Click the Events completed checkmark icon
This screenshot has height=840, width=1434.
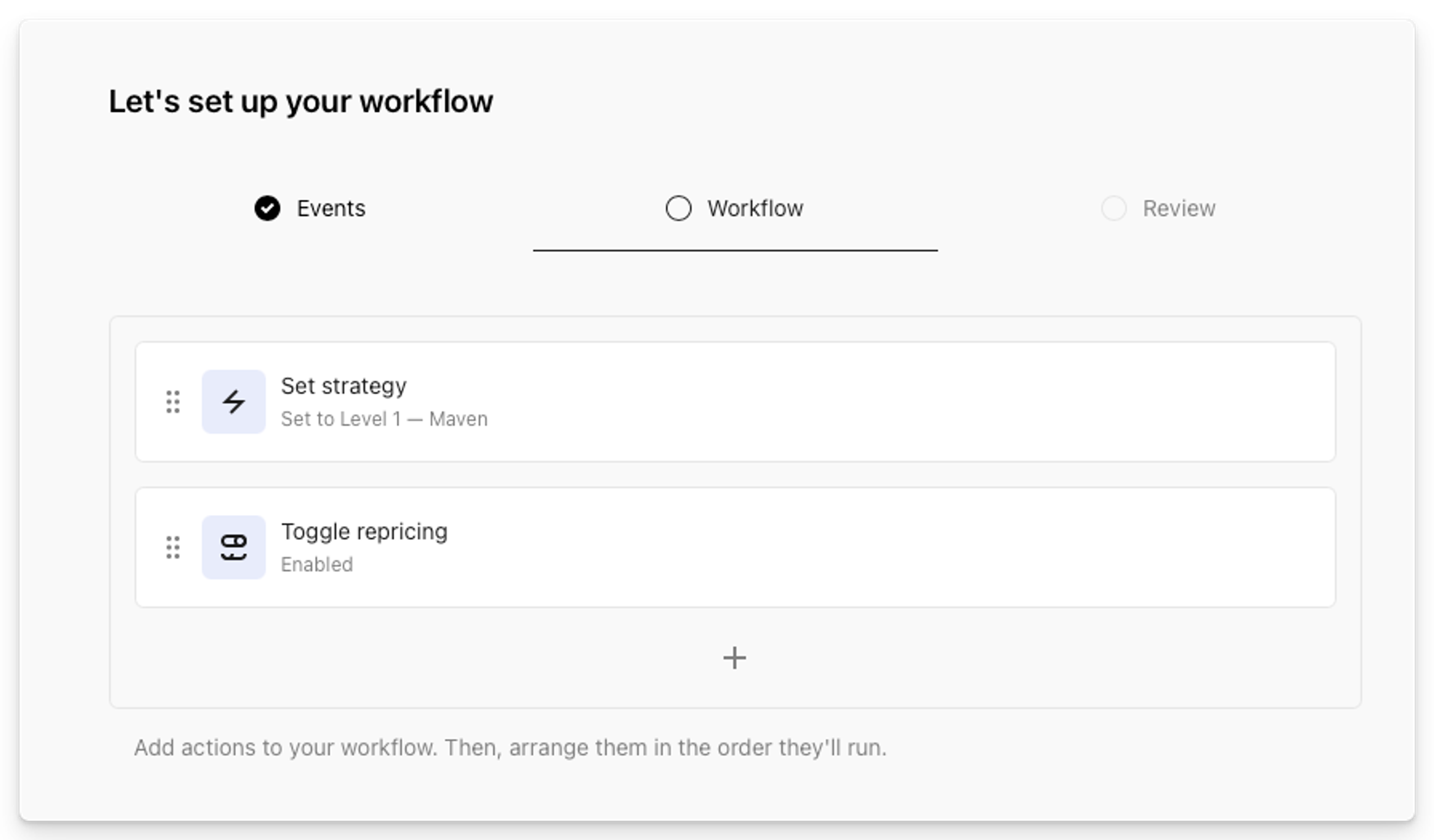click(267, 208)
